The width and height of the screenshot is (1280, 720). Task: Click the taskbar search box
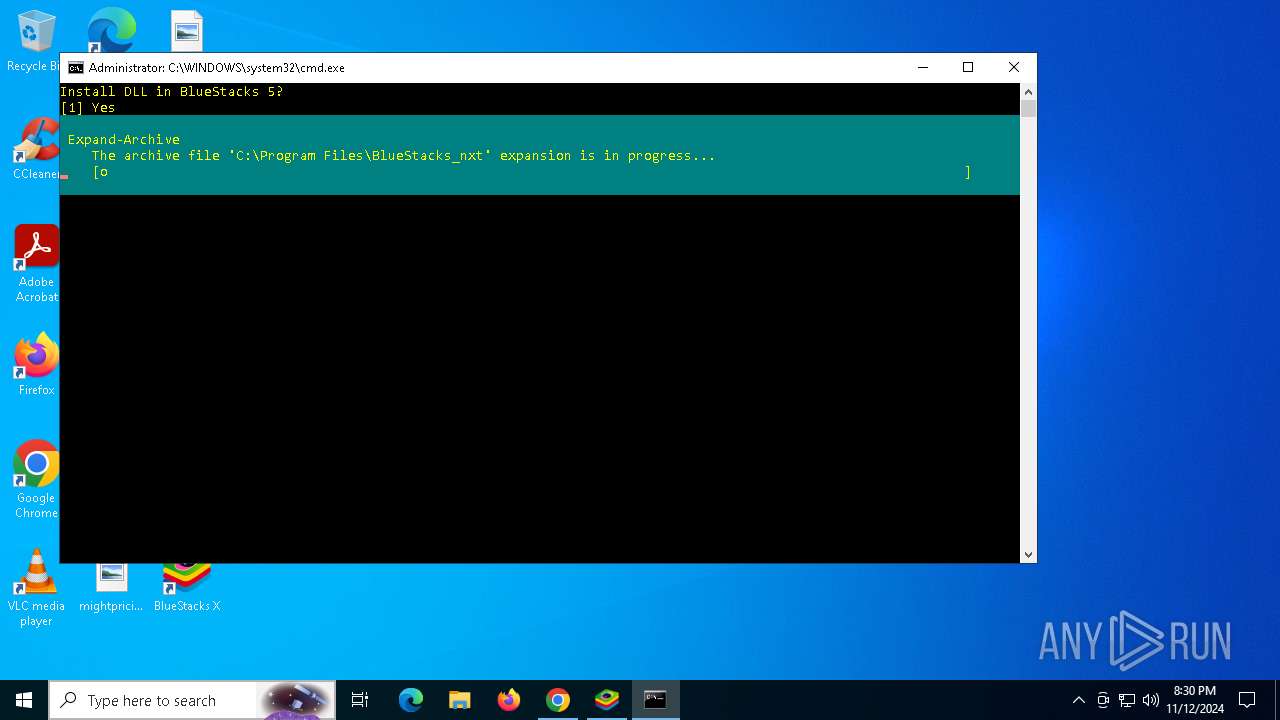pos(192,700)
